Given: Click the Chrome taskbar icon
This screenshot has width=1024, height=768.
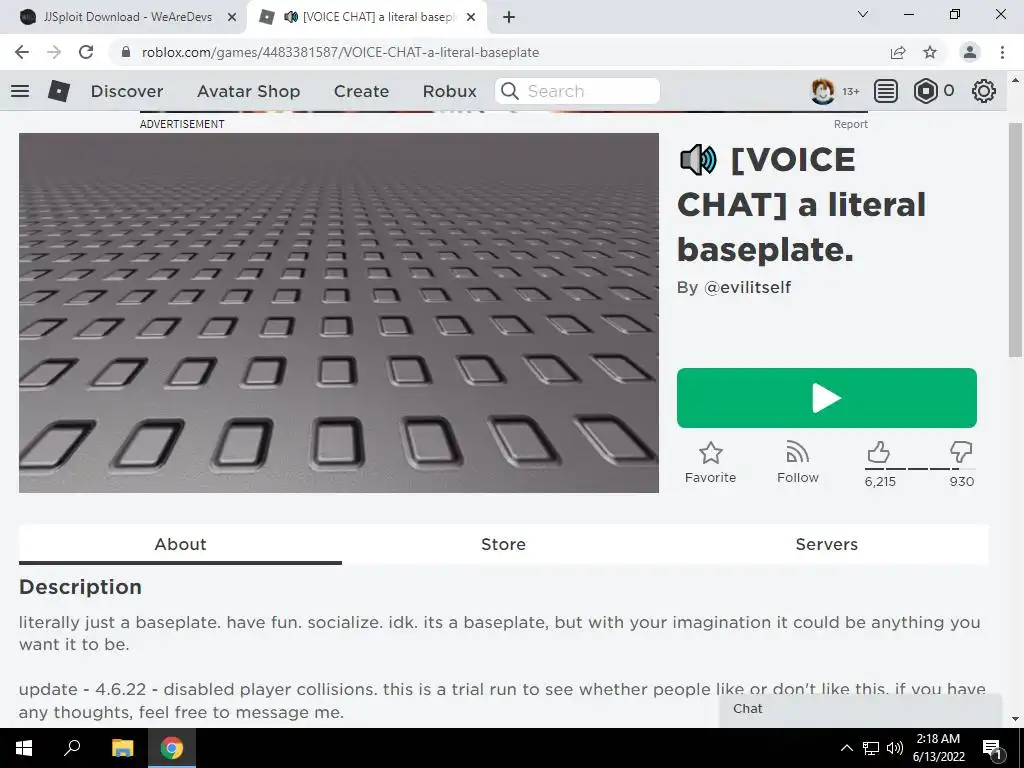Looking at the screenshot, I should (x=172, y=748).
